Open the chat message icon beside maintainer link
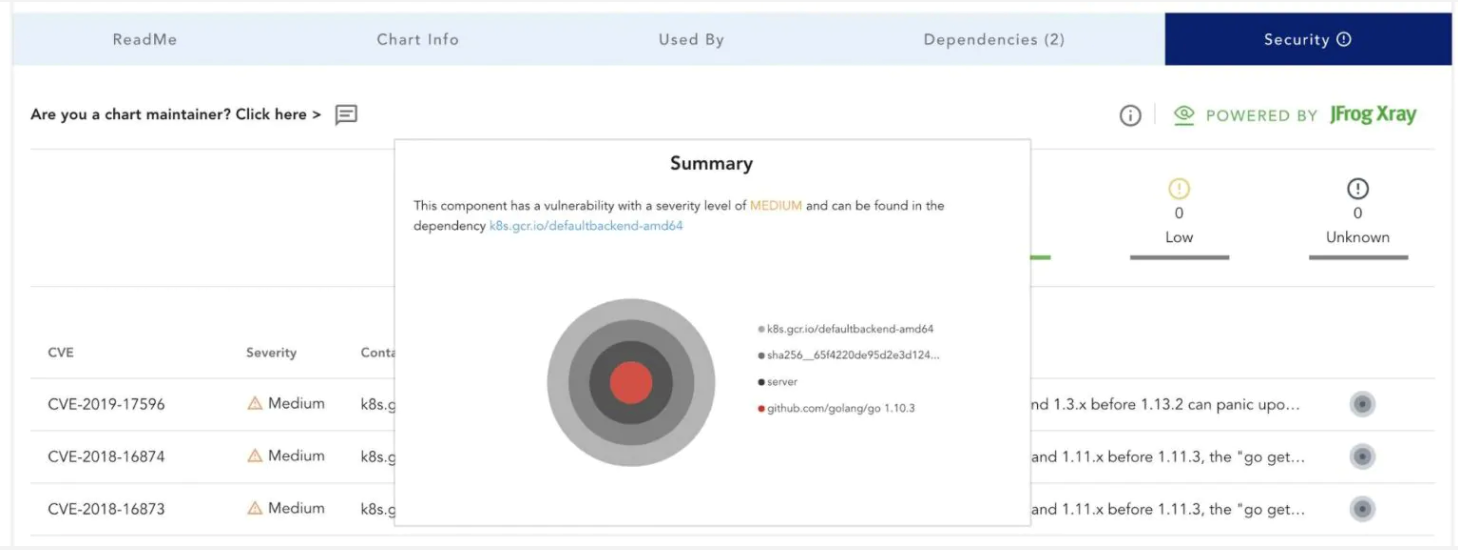The width and height of the screenshot is (1458, 550). pos(346,115)
